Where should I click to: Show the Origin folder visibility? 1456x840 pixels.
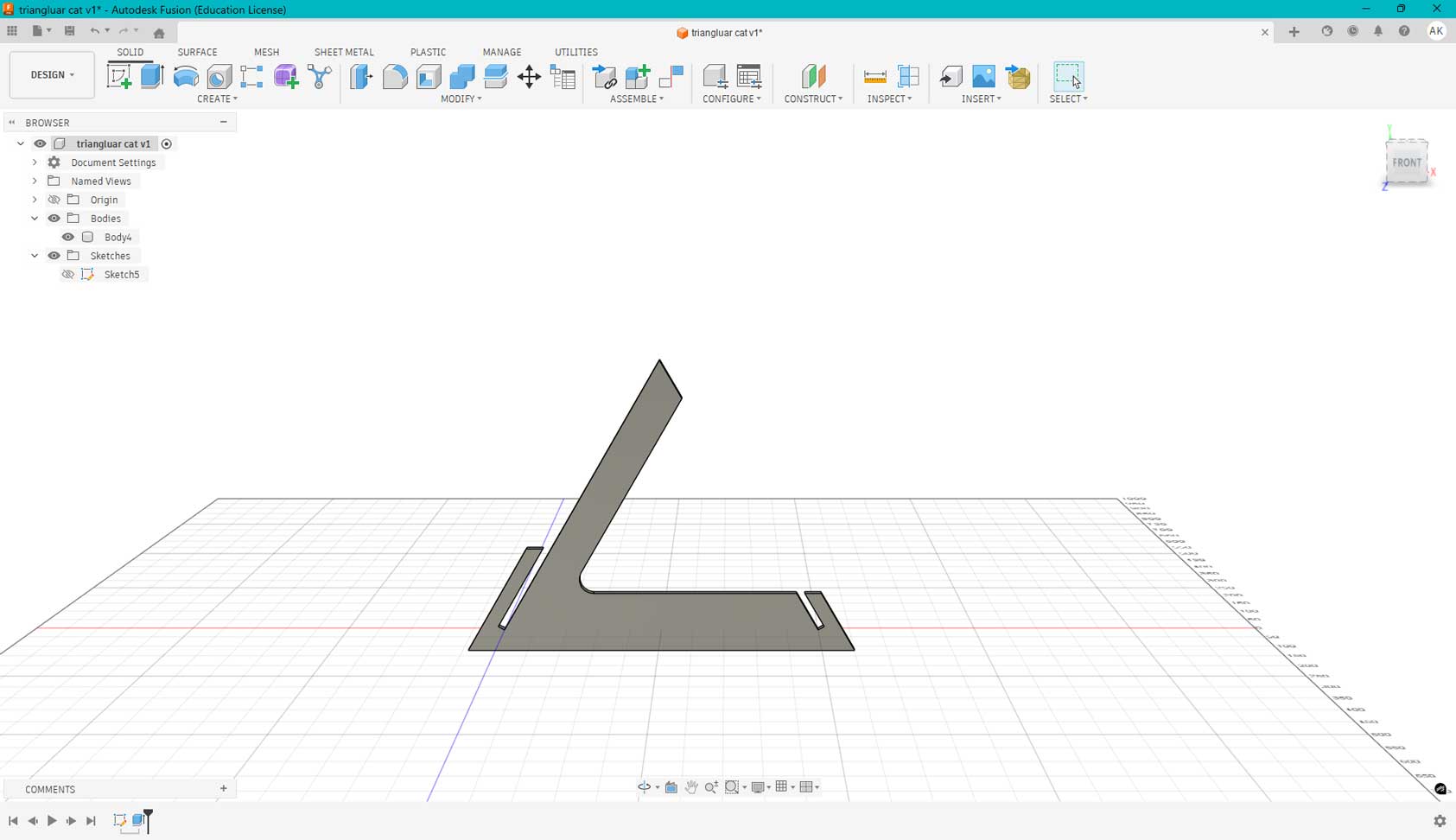(x=54, y=200)
